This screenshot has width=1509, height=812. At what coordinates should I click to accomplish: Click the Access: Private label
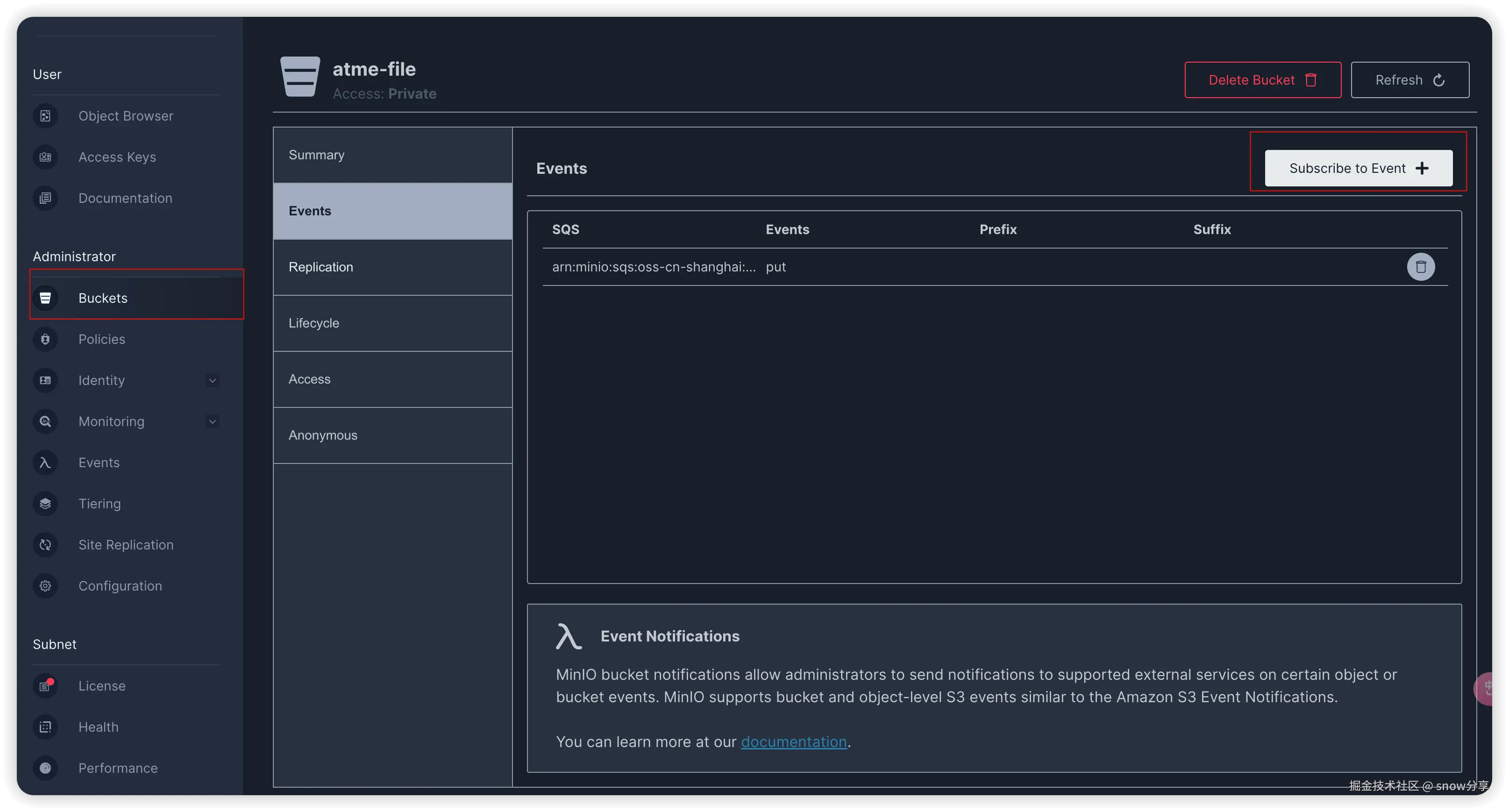[384, 94]
